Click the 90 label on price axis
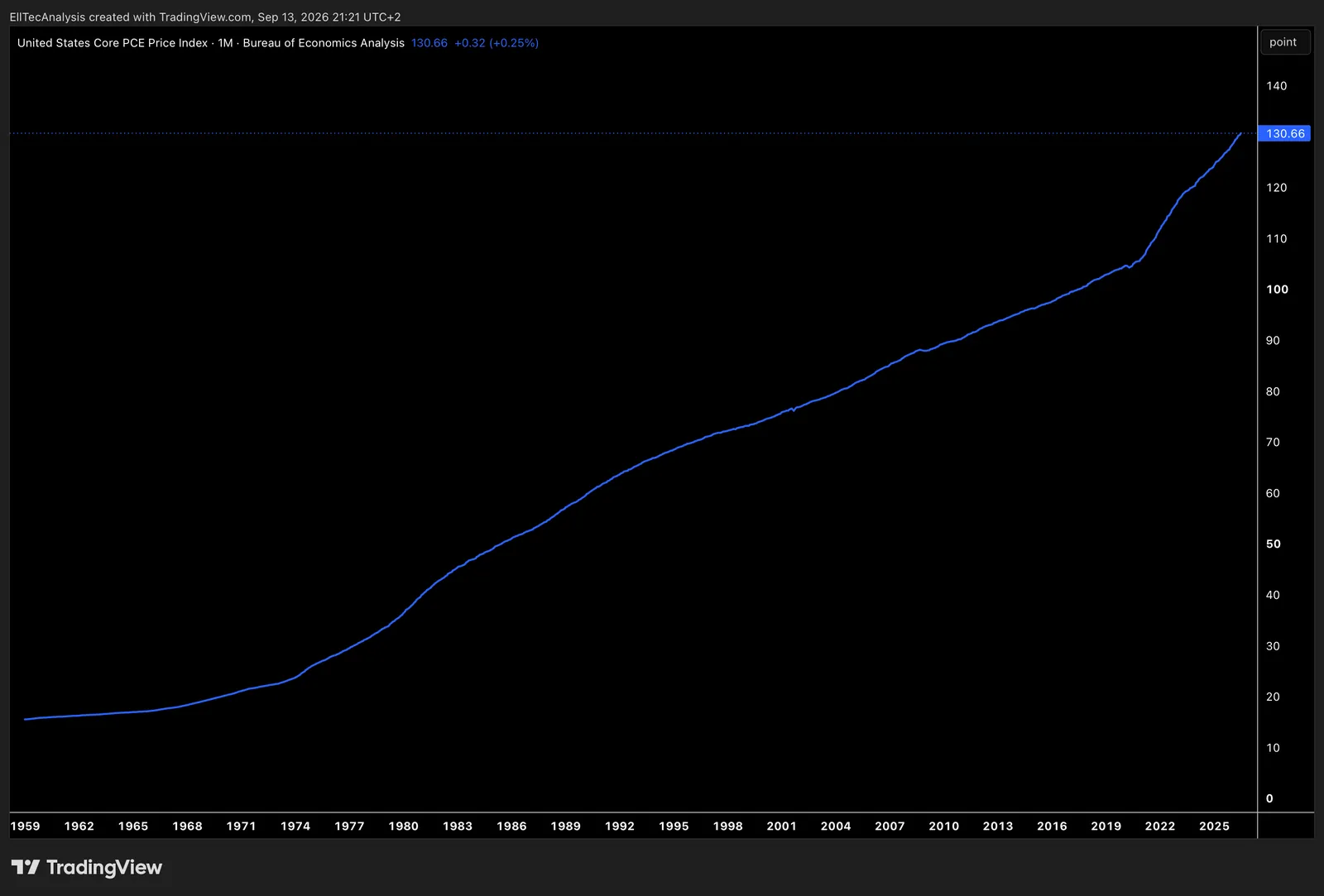The image size is (1324, 896). pyautogui.click(x=1273, y=341)
